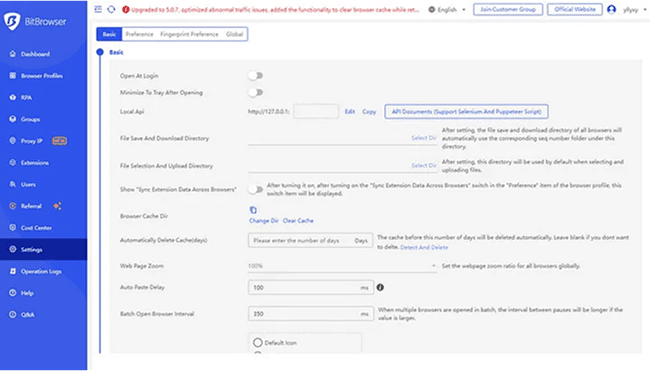This screenshot has height=371, width=650.
Task: Click the user avatar icon
Action: (611, 9)
